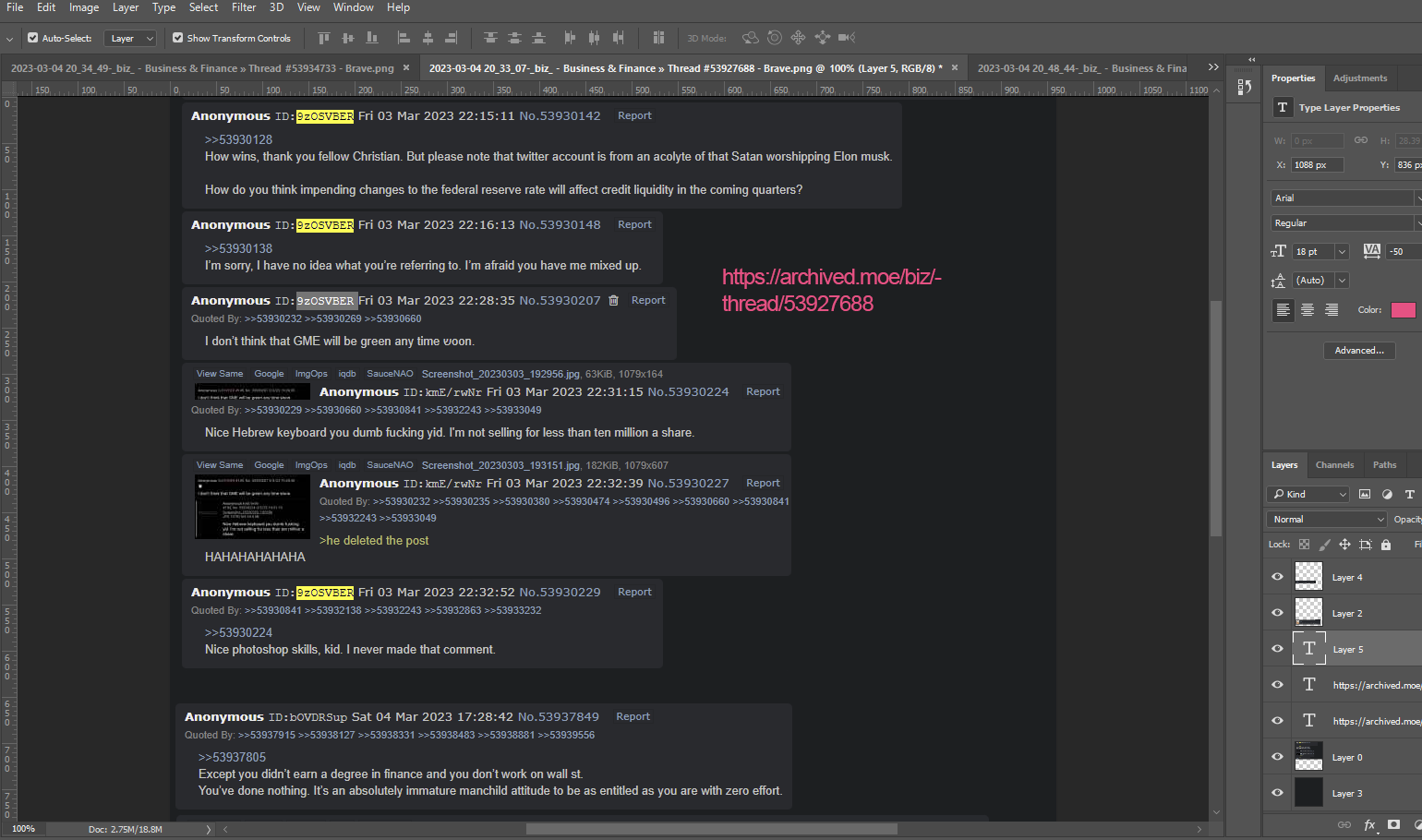Click the Auto-Align Layers icon

(658, 38)
